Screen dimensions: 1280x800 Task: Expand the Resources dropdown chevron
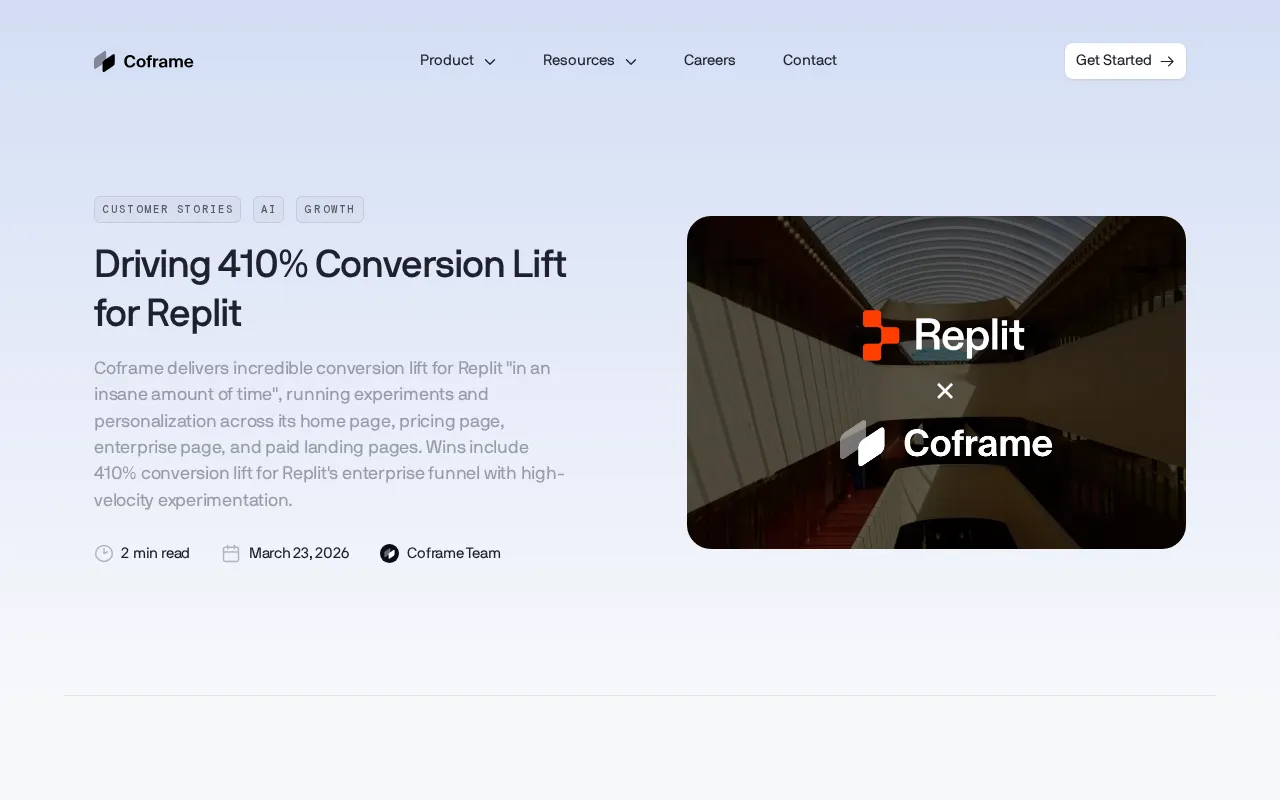631,62
